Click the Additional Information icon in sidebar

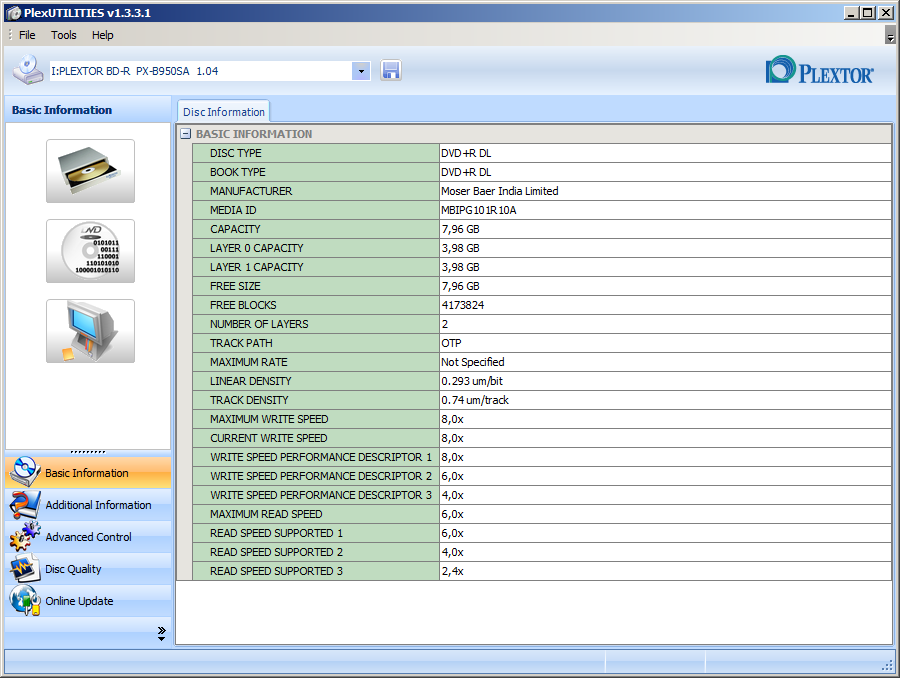click(25, 505)
